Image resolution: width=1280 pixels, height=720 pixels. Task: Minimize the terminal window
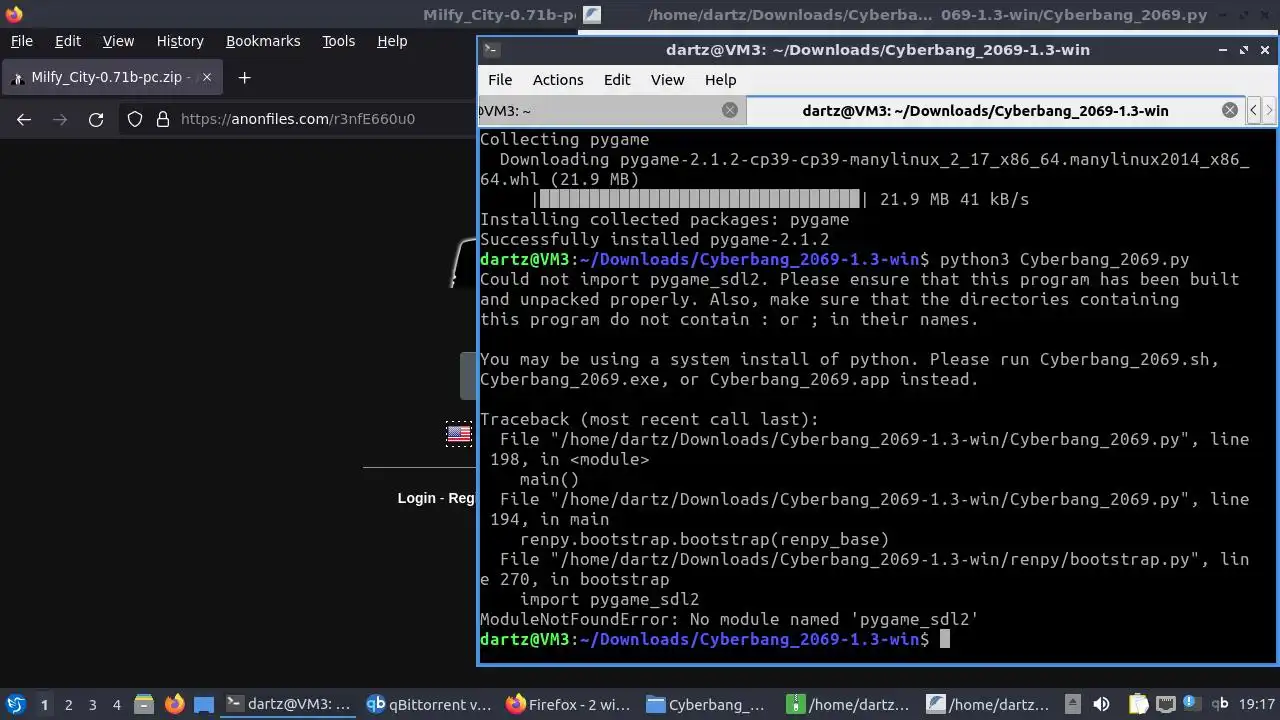1222,50
